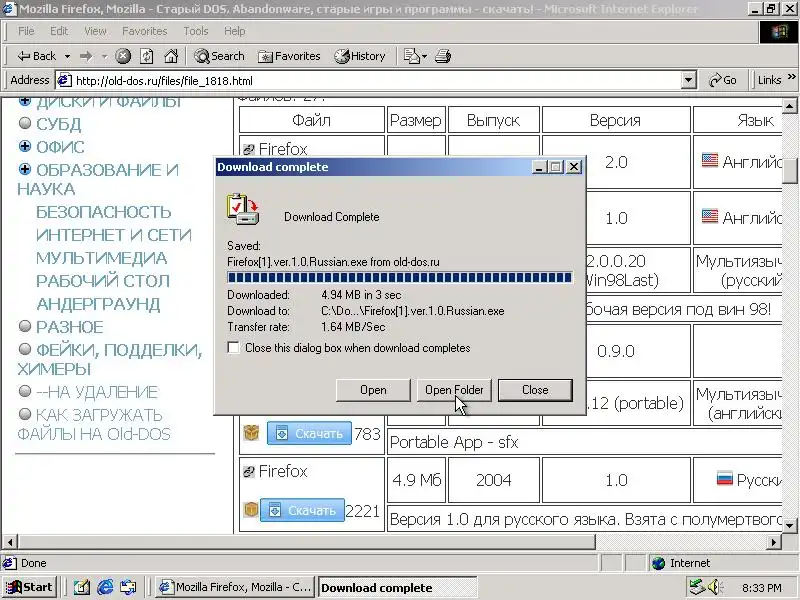
Task: Open the History pane button
Action: [360, 56]
